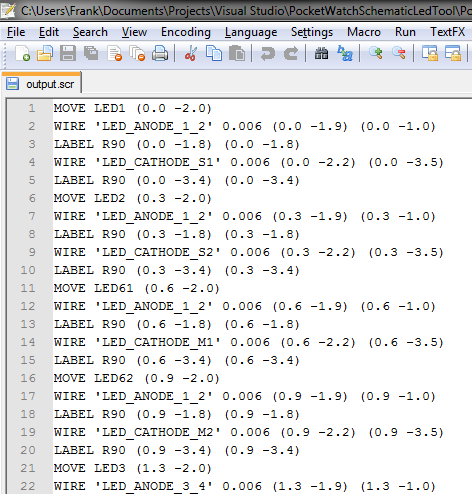Click the Save file floppy icon

(68, 53)
